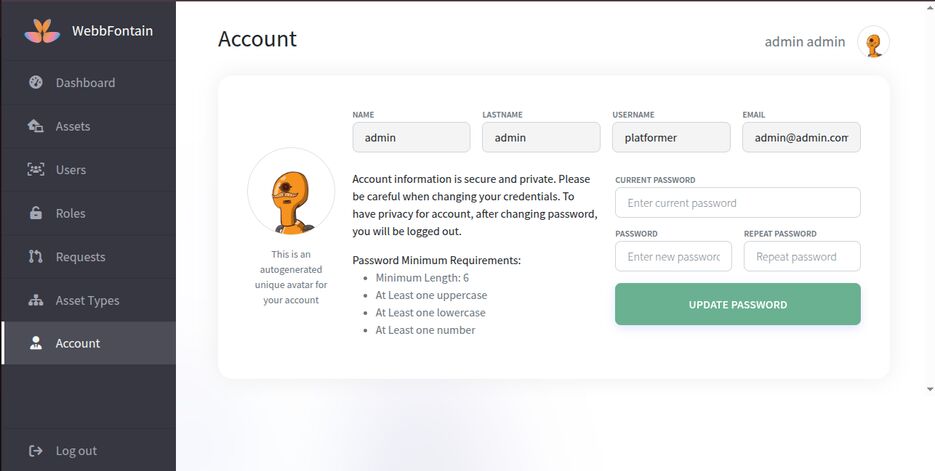The image size is (935, 471).
Task: Click the Requests pull-request icon
Action: coord(36,257)
